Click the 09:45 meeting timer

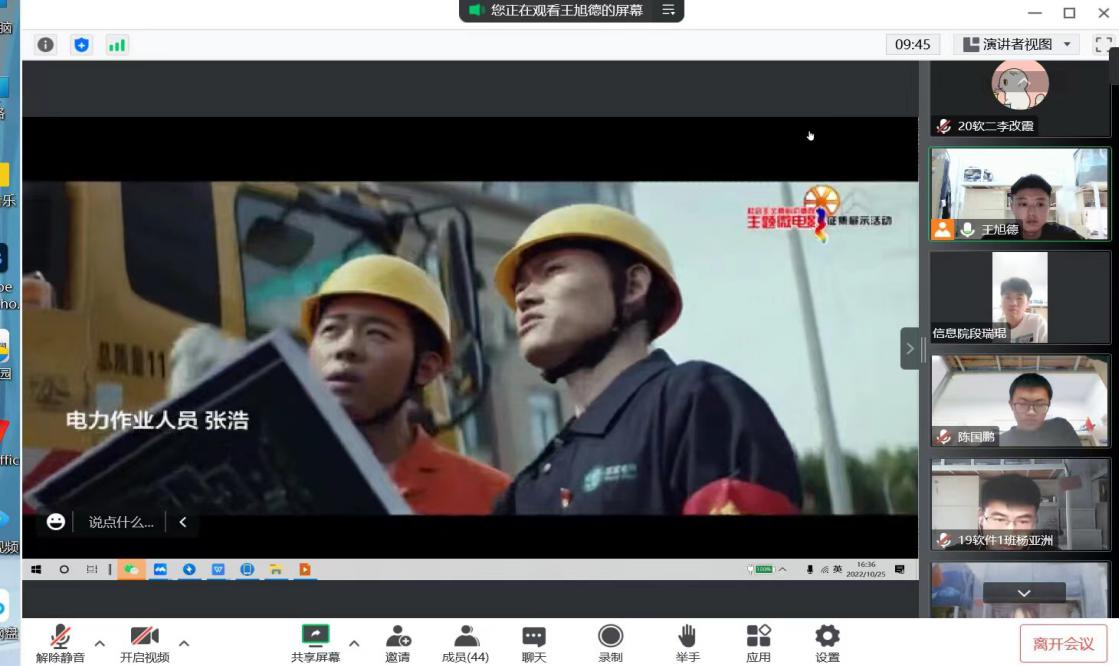coord(912,44)
